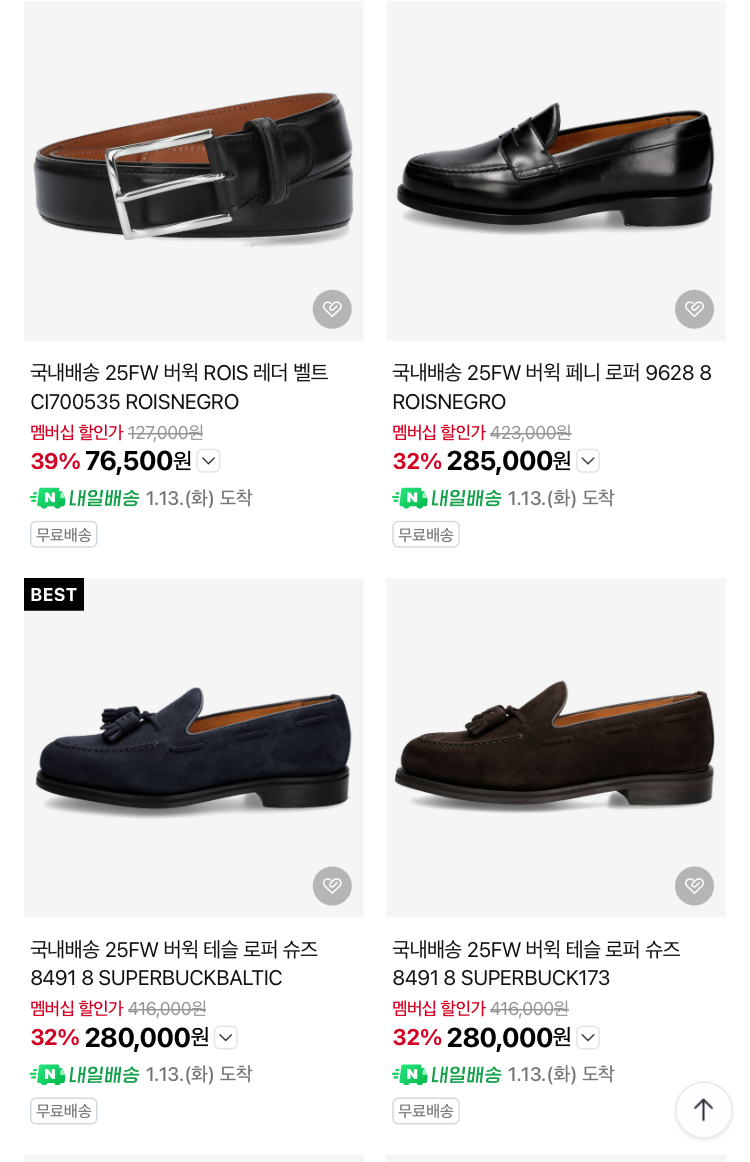This screenshot has height=1162, width=750.
Task: Open price dropdown for navy tassel loafer
Action: [x=226, y=1037]
